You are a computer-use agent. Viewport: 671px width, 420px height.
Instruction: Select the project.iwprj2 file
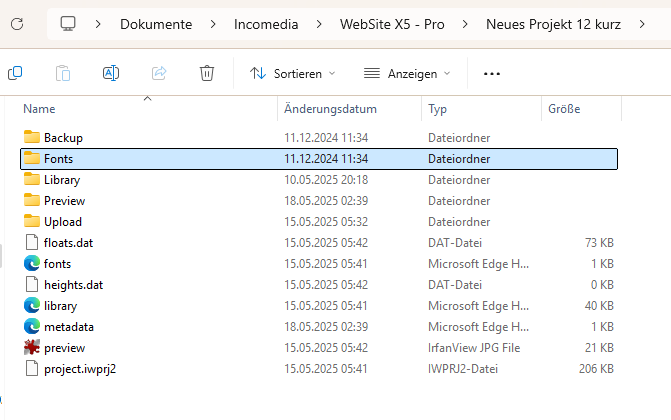coord(319,369)
